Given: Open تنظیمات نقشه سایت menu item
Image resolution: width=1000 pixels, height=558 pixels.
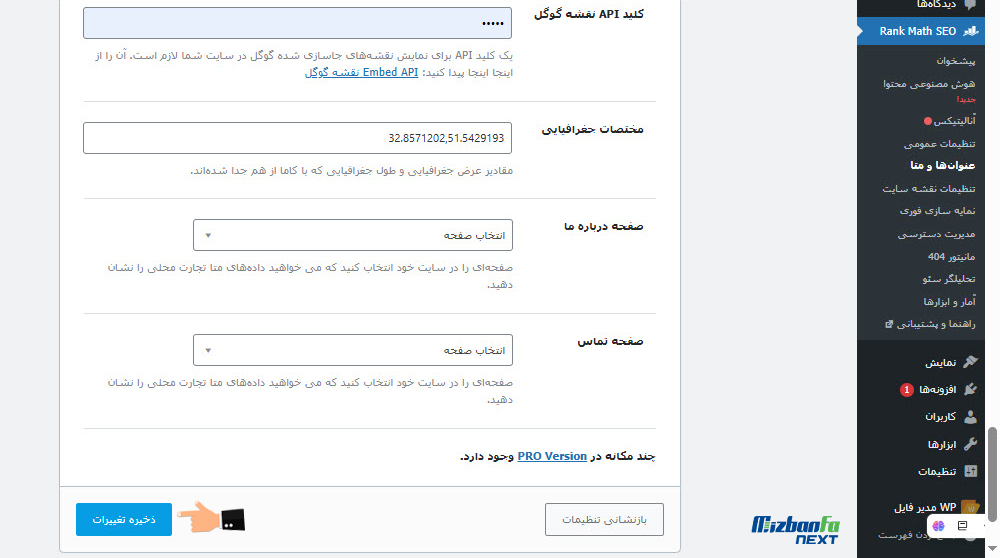Looking at the screenshot, I should tap(929, 188).
